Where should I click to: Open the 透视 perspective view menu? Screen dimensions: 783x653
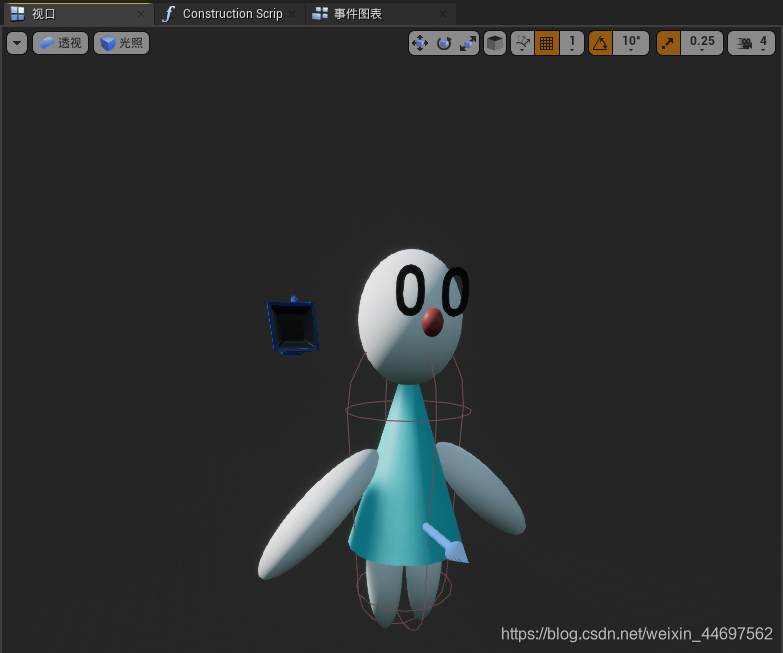[60, 43]
